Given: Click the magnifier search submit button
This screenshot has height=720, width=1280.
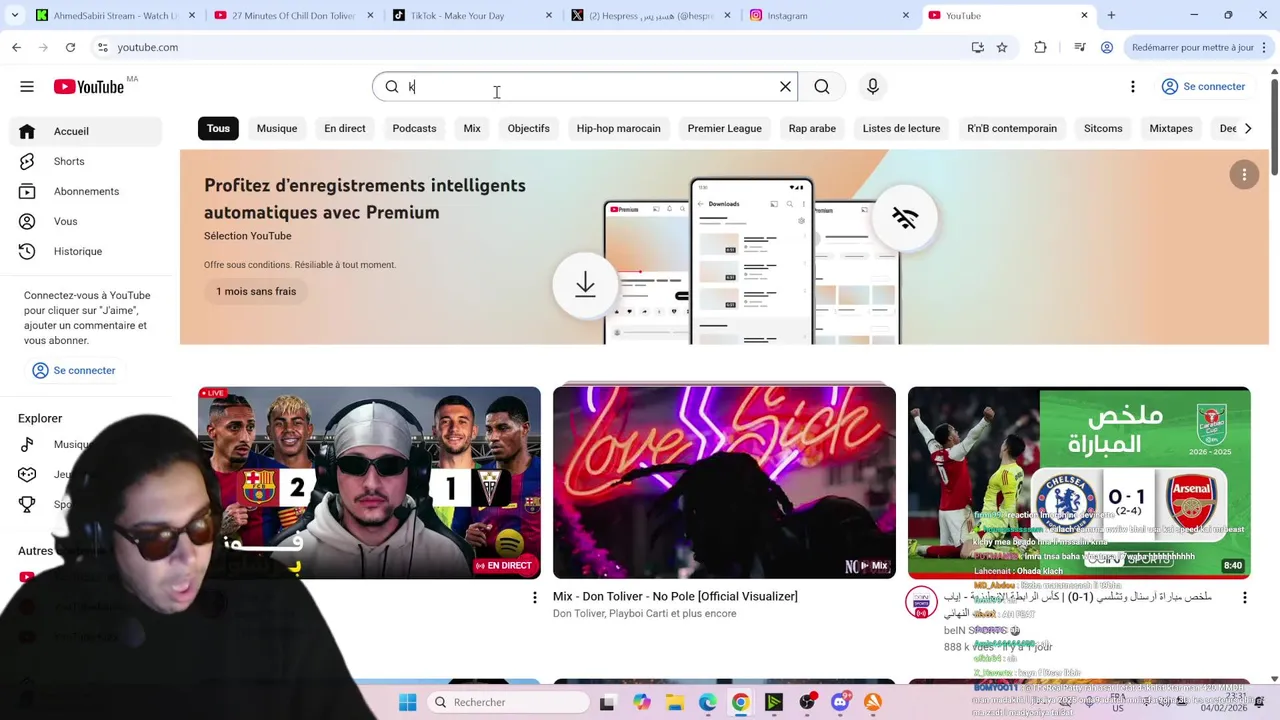Looking at the screenshot, I should point(822,87).
